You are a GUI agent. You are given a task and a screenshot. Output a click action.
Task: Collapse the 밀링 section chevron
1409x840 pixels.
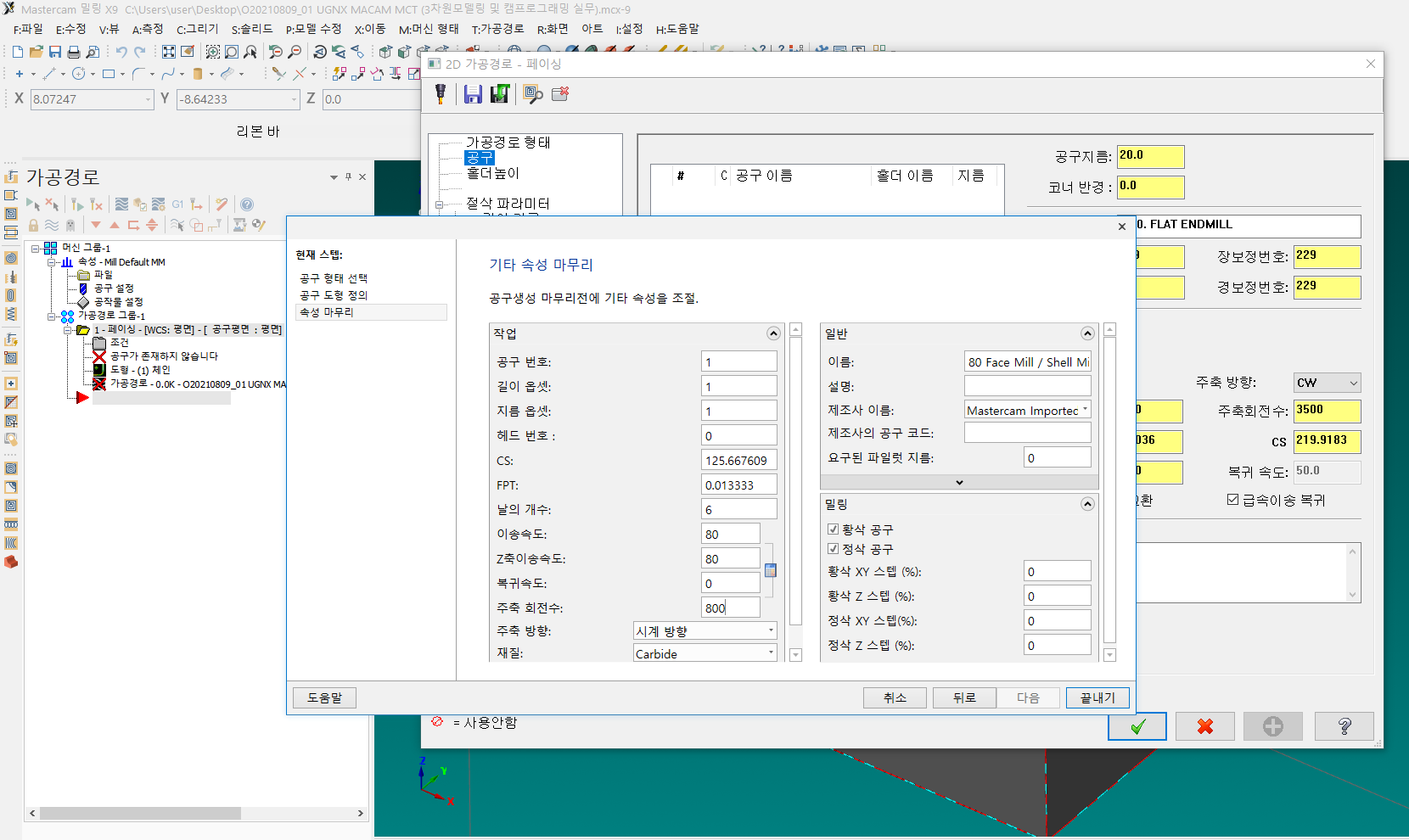point(1087,504)
